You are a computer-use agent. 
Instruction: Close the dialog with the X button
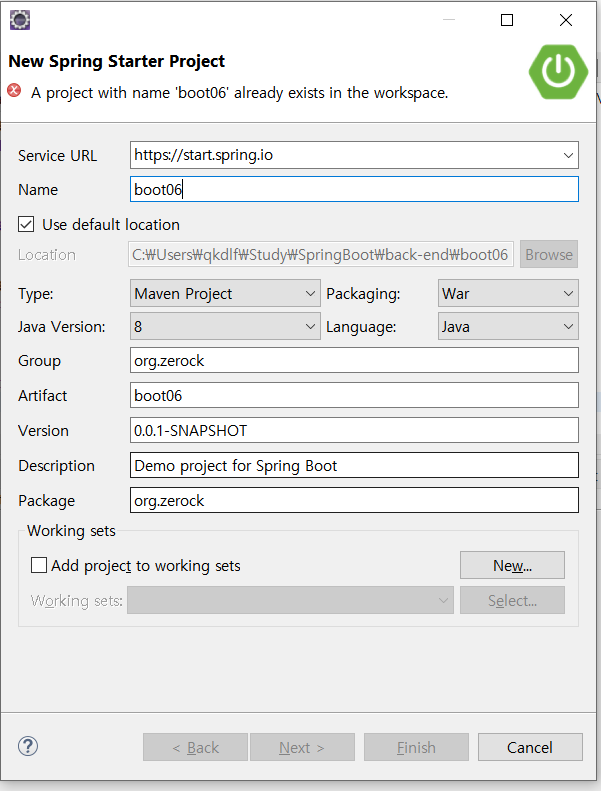566,20
